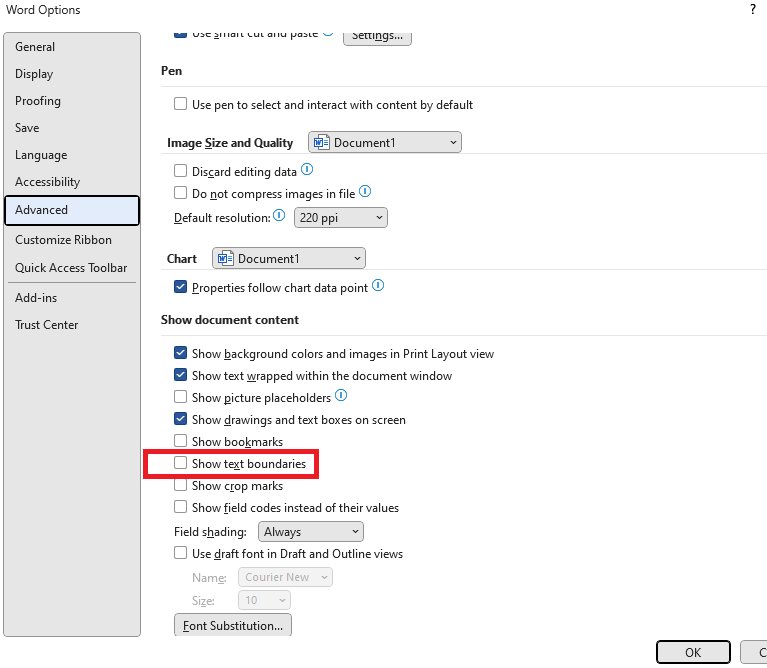
Task: Open Customize Ribbon category
Action: point(72,240)
